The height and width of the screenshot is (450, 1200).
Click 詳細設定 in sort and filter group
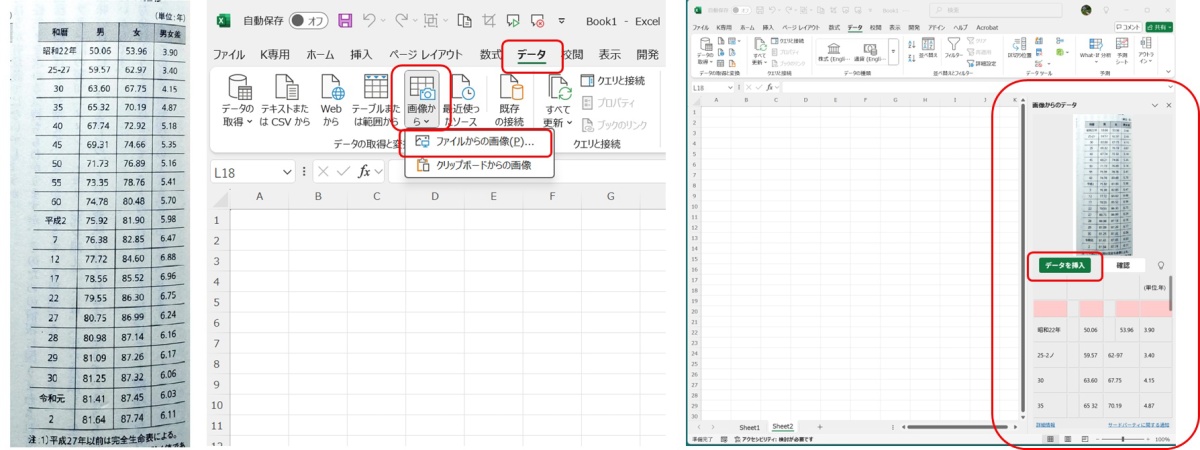(982, 62)
